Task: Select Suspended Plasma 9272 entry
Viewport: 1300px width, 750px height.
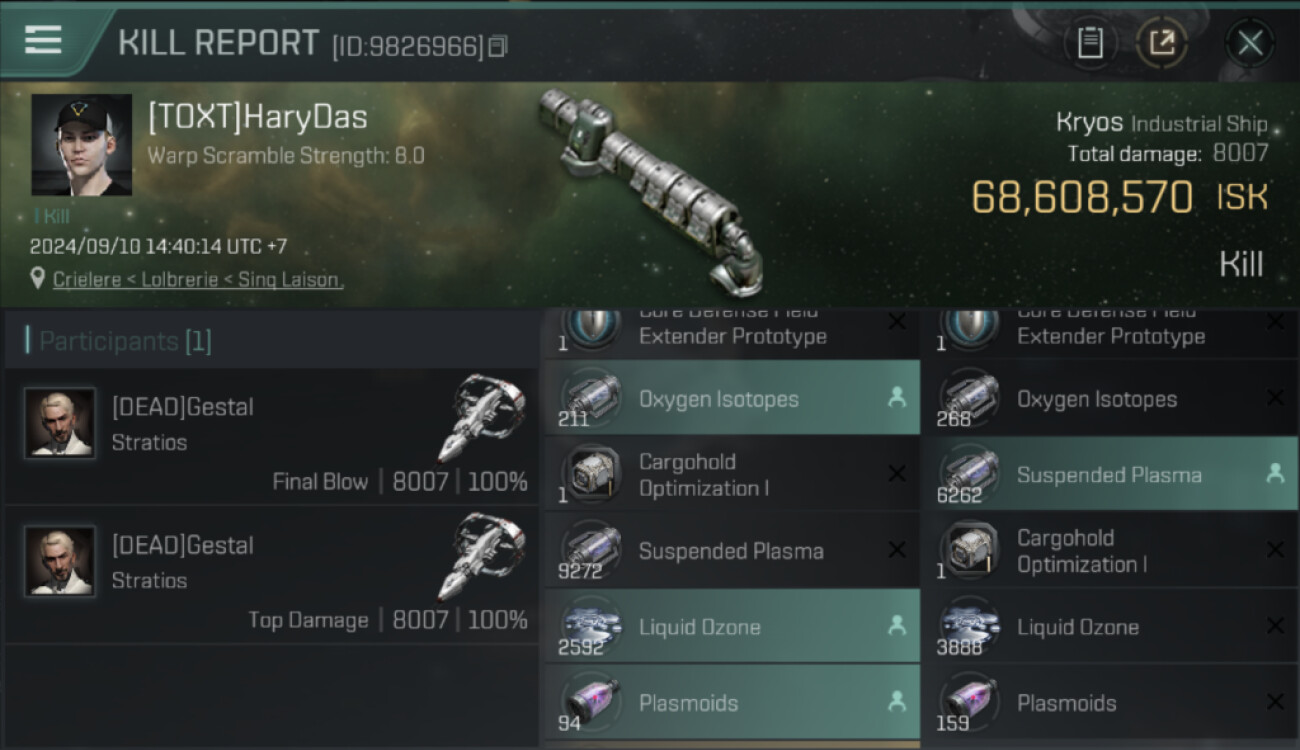Action: pos(732,550)
